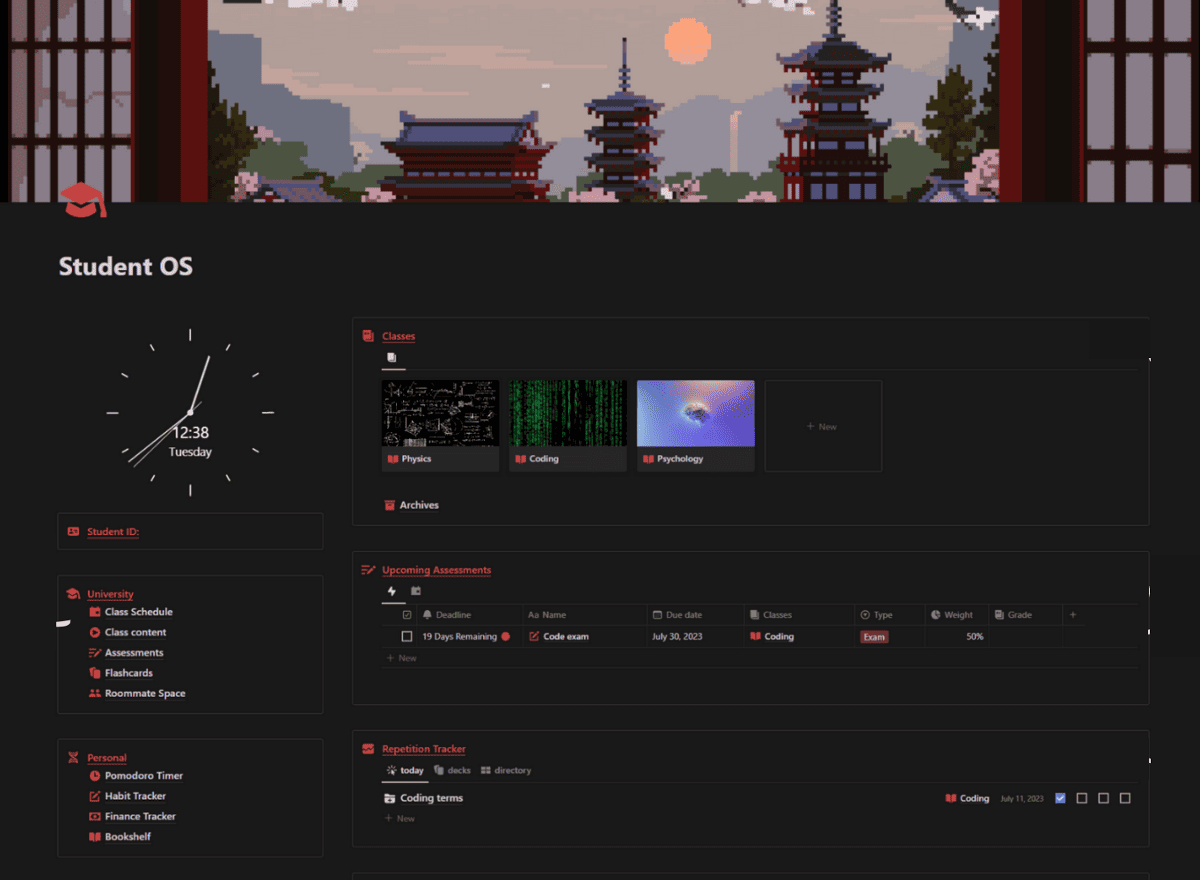Select the lightning bolt view in Upcoming Assessments
The height and width of the screenshot is (880, 1200).
[392, 591]
